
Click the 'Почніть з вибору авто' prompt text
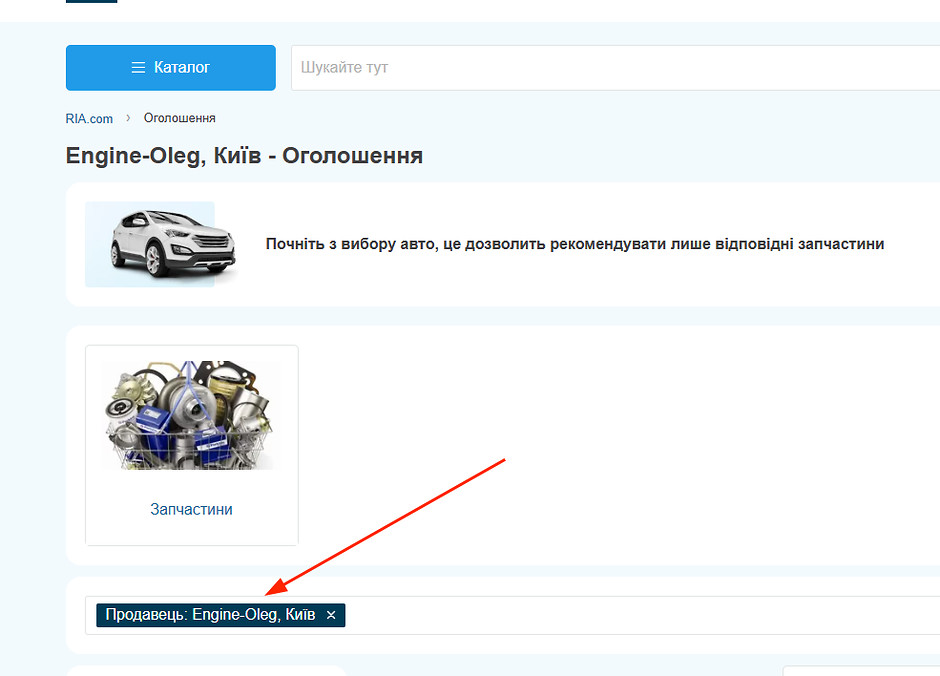[x=574, y=244]
